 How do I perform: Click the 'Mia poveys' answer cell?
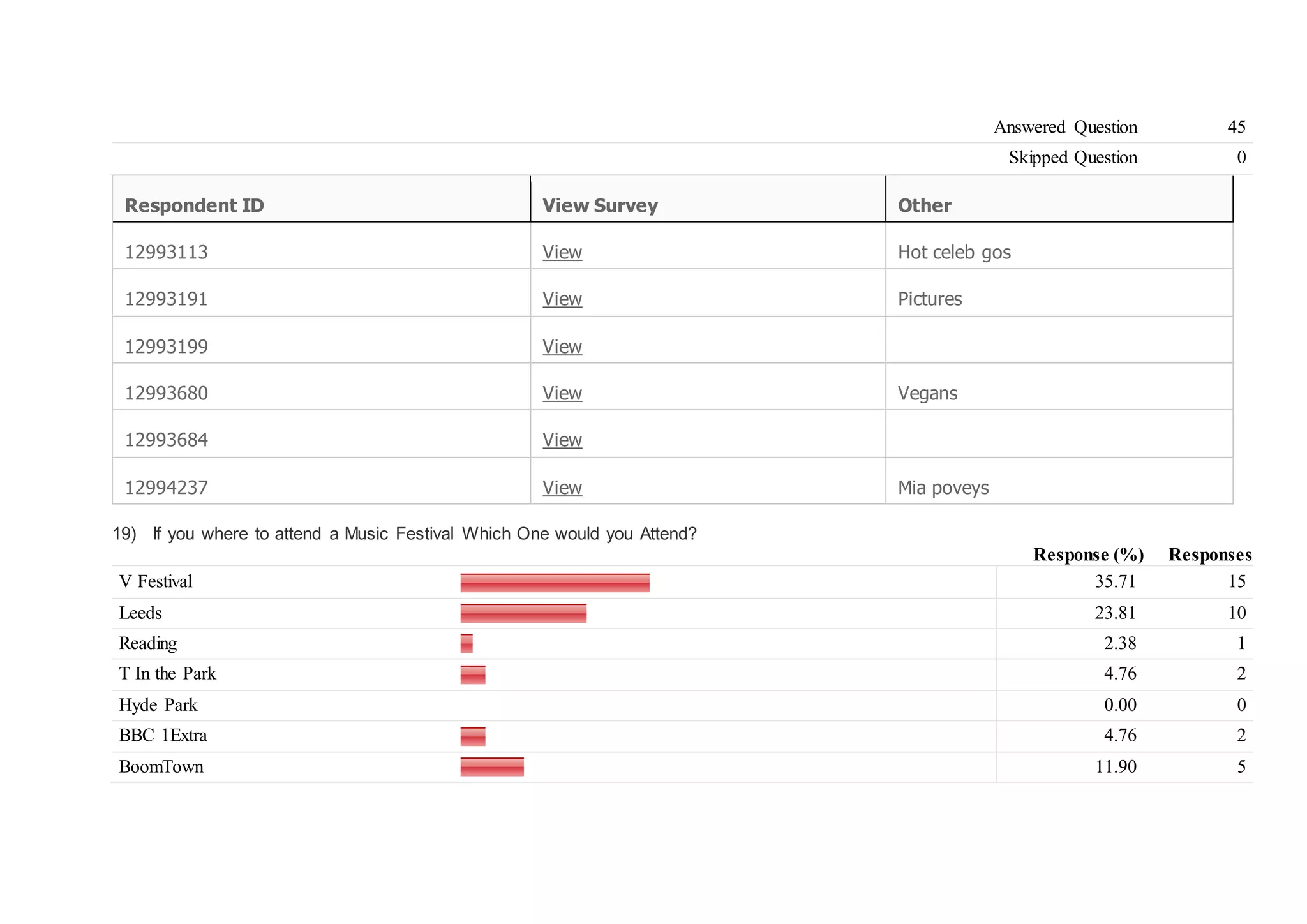click(943, 488)
